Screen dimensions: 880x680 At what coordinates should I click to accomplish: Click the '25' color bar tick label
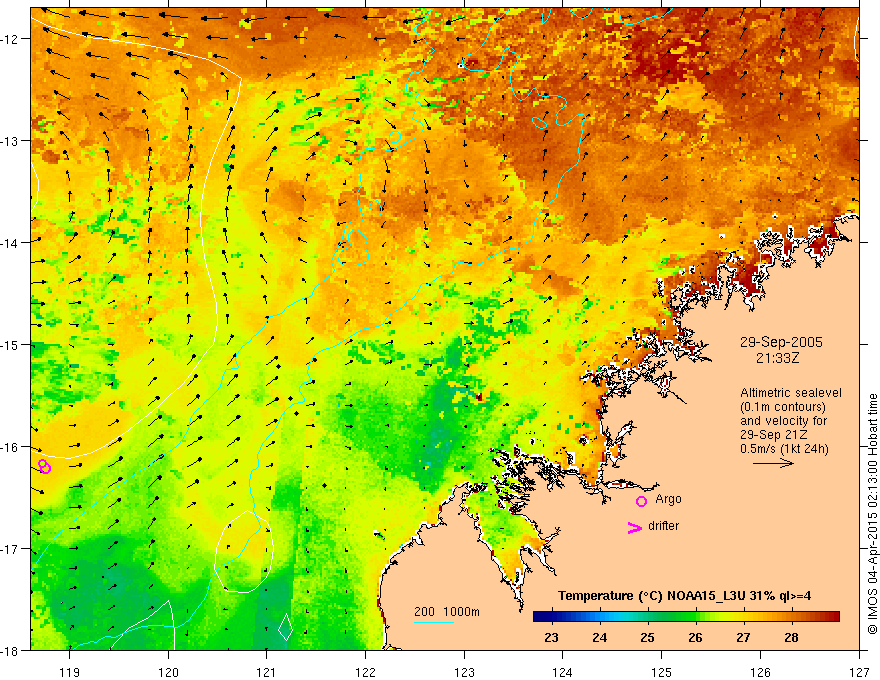coord(648,637)
